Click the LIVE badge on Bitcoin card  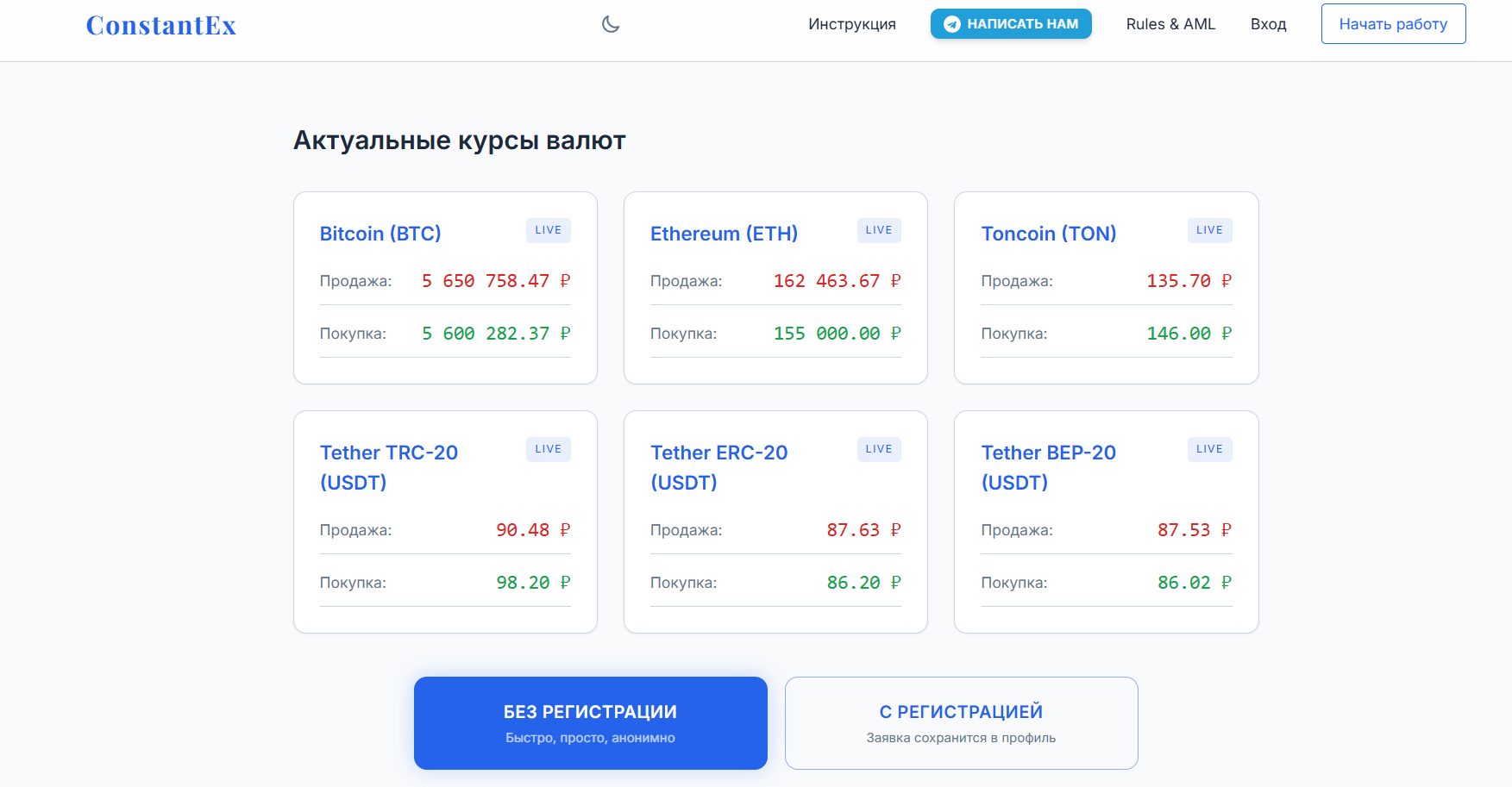[x=549, y=230]
